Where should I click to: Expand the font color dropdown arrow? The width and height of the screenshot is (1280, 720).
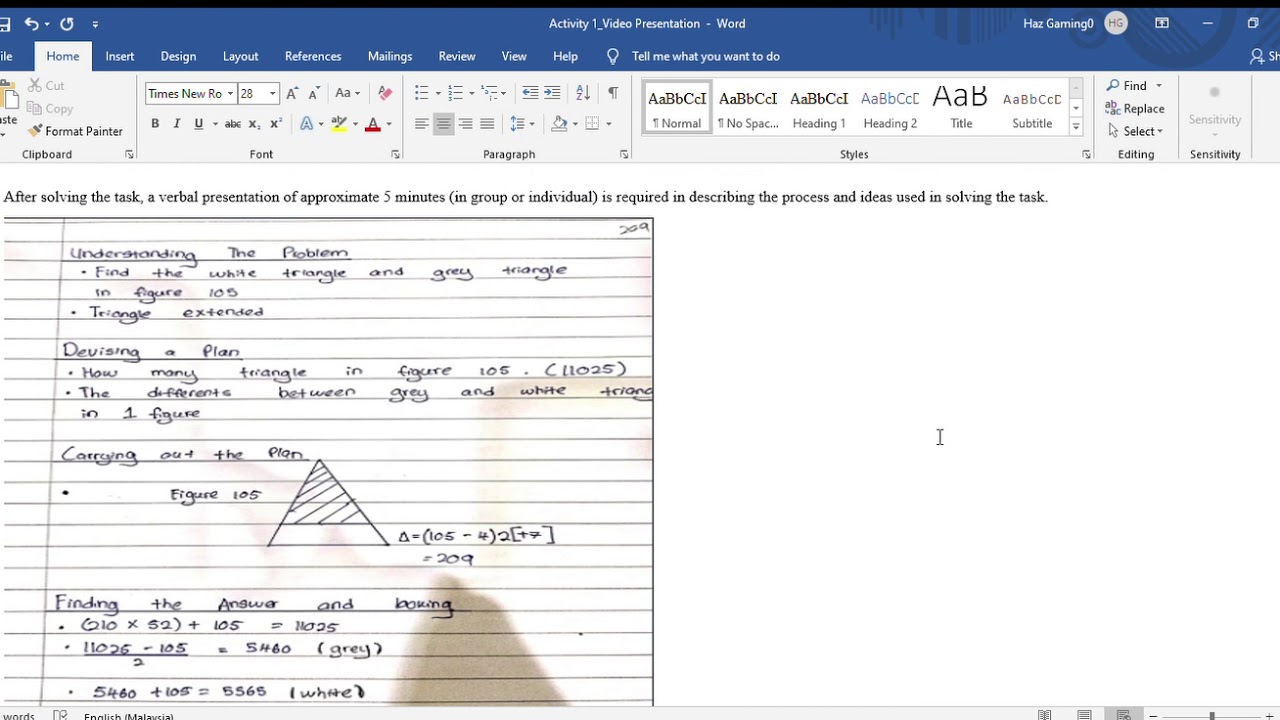tap(389, 124)
